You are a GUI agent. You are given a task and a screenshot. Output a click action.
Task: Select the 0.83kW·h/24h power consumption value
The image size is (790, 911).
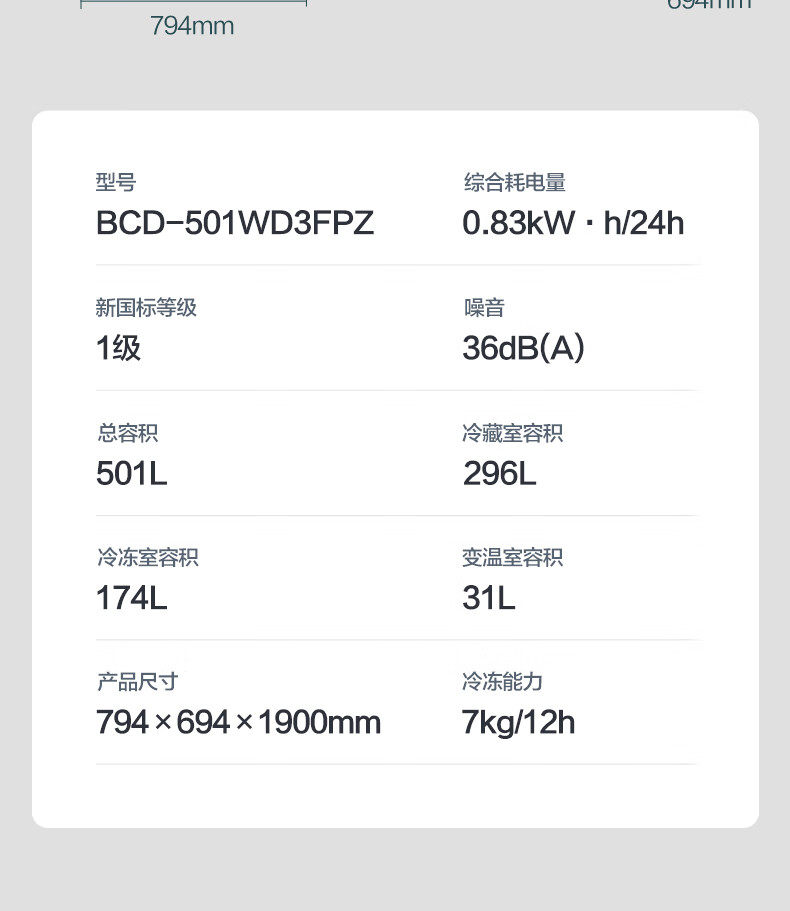[x=573, y=222]
